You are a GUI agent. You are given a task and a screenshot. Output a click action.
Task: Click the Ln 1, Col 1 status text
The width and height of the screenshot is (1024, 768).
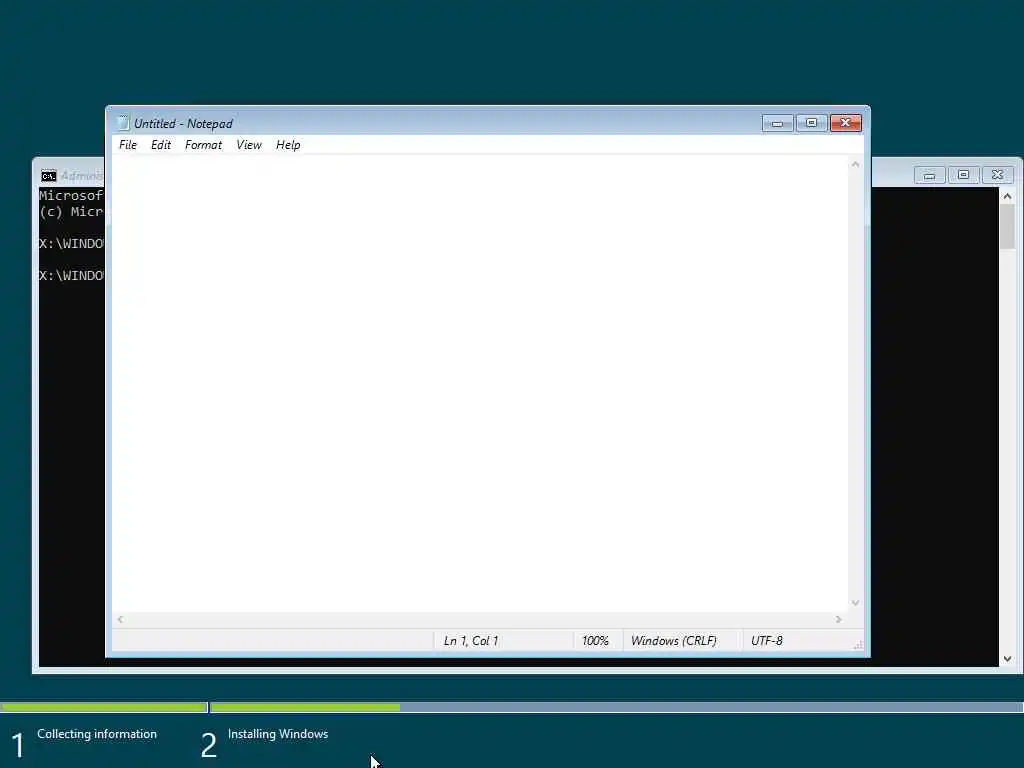click(471, 641)
